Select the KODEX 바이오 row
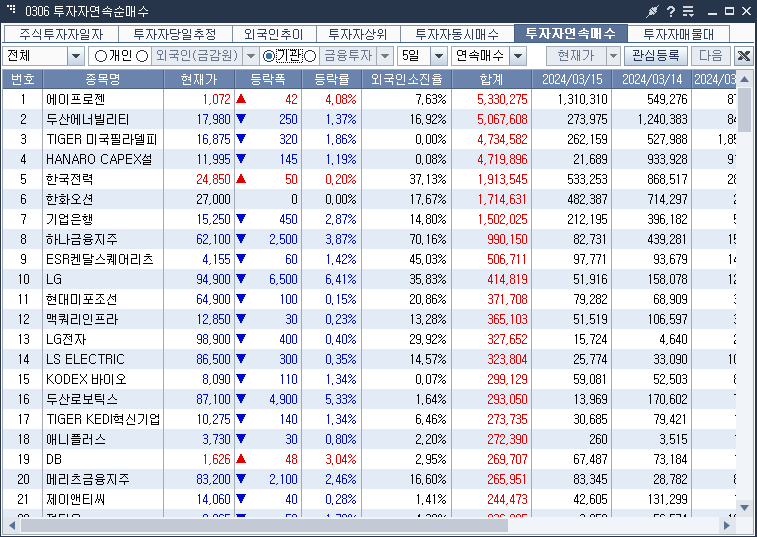This screenshot has height=537, width=757. click(369, 379)
